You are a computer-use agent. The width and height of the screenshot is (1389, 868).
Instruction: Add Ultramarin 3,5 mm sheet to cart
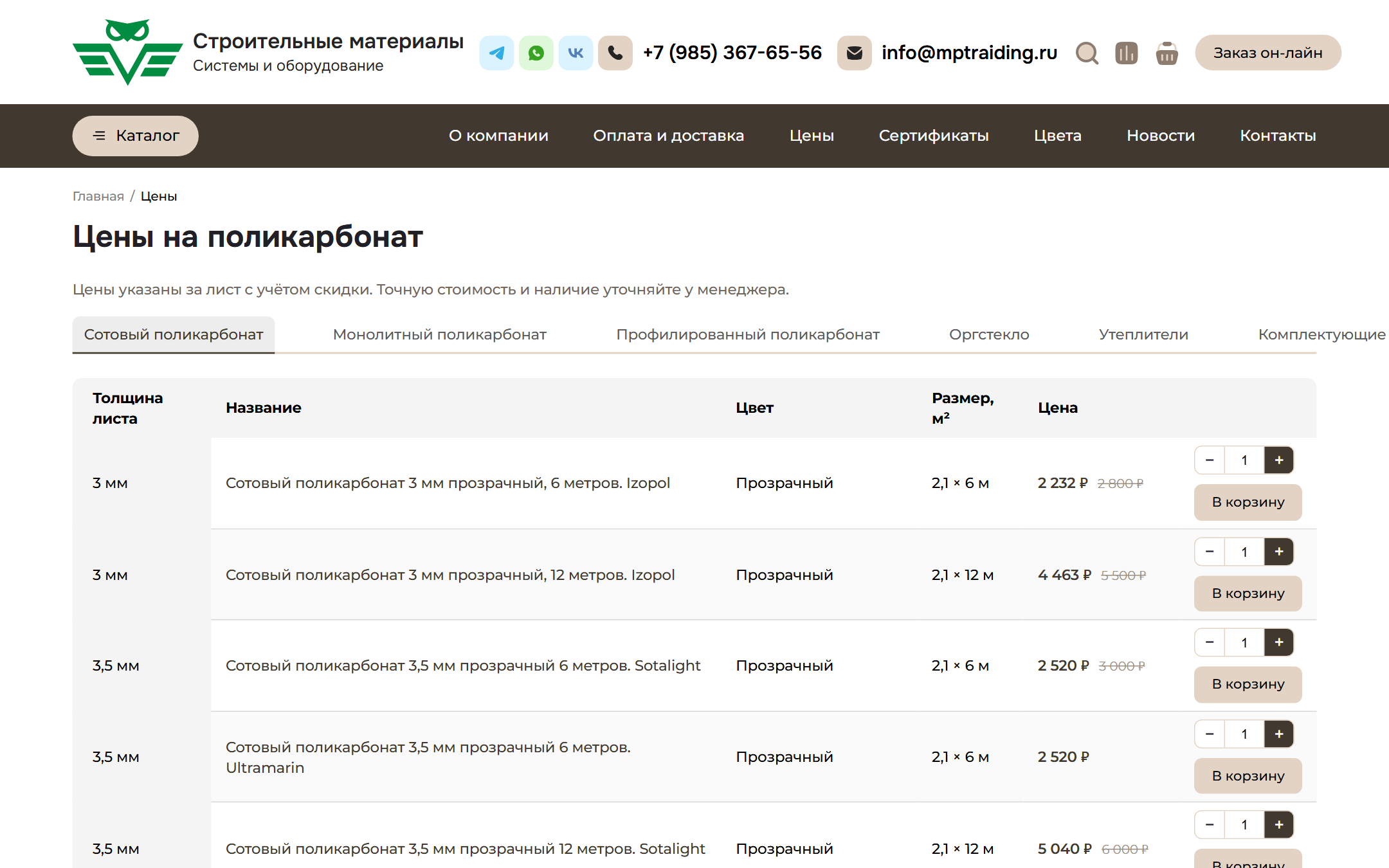[1248, 776]
